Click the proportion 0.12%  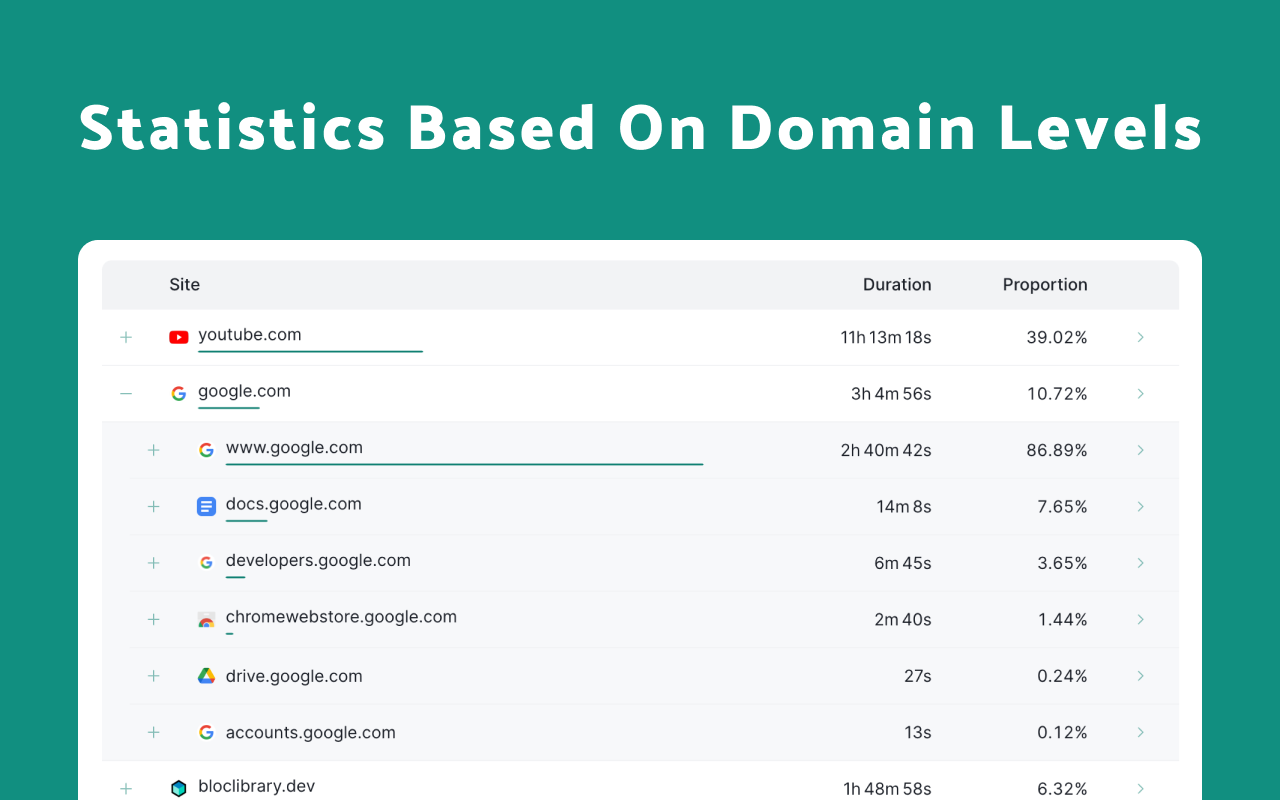(1062, 733)
